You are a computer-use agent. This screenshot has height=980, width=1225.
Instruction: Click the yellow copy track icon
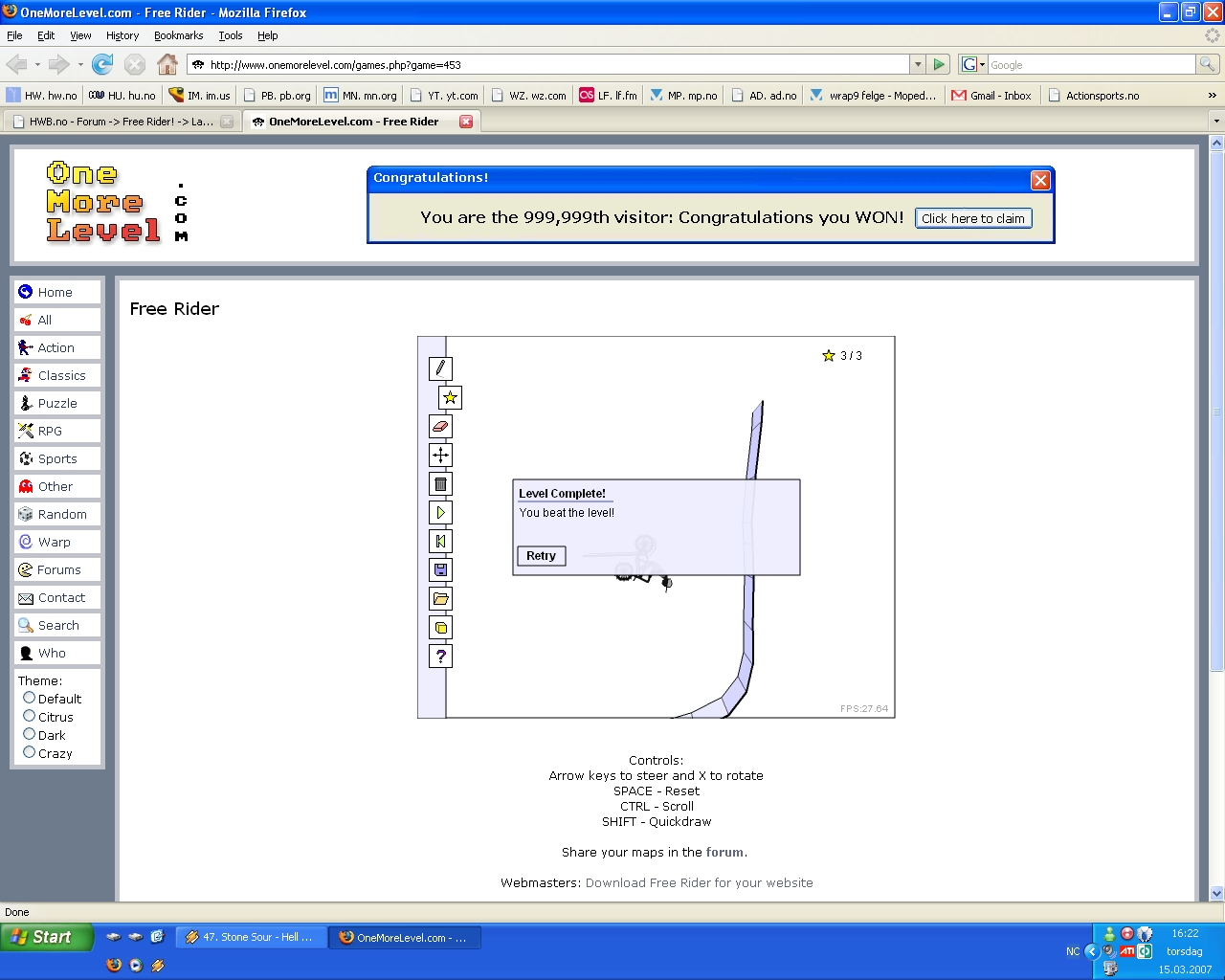[x=440, y=627]
